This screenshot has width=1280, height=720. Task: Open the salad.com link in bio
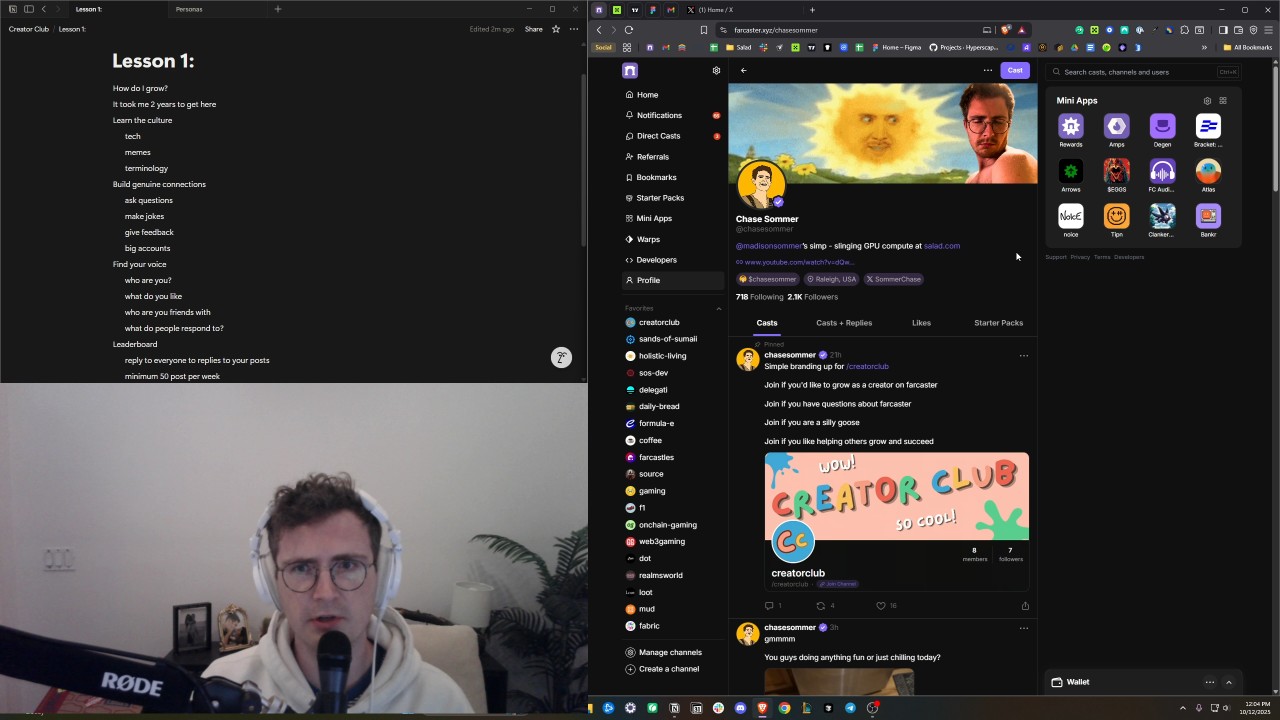coord(942,246)
